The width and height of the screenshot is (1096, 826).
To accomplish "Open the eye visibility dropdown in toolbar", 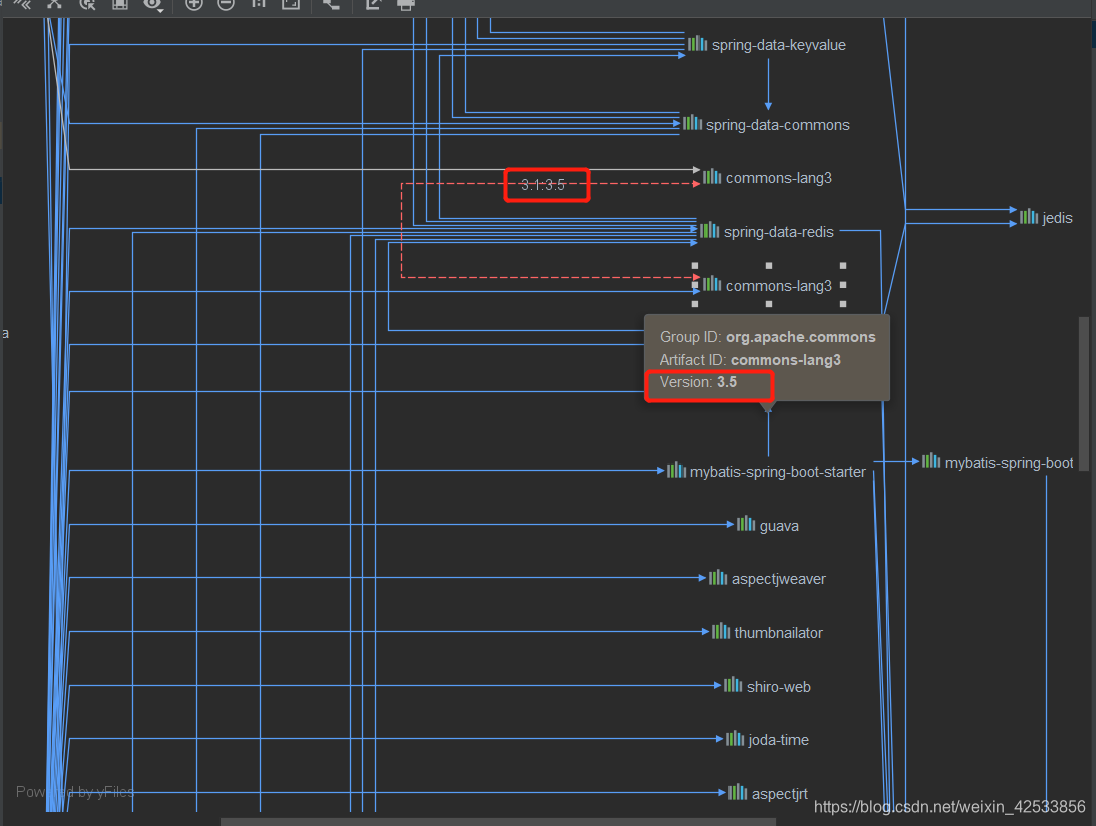I will (153, 5).
